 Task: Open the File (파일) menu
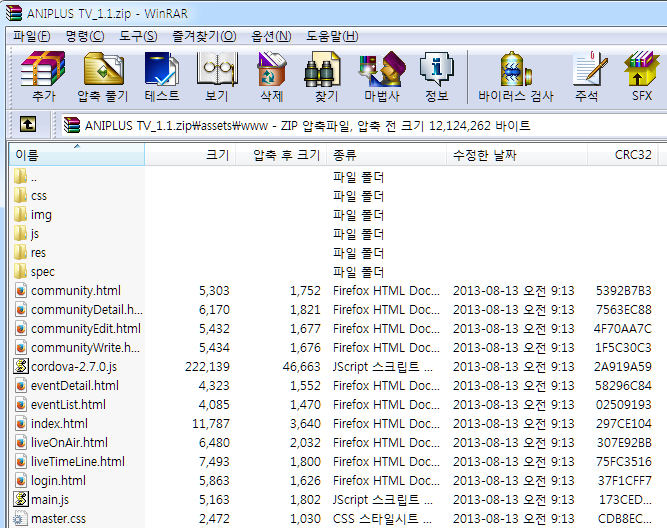pyautogui.click(x=31, y=36)
